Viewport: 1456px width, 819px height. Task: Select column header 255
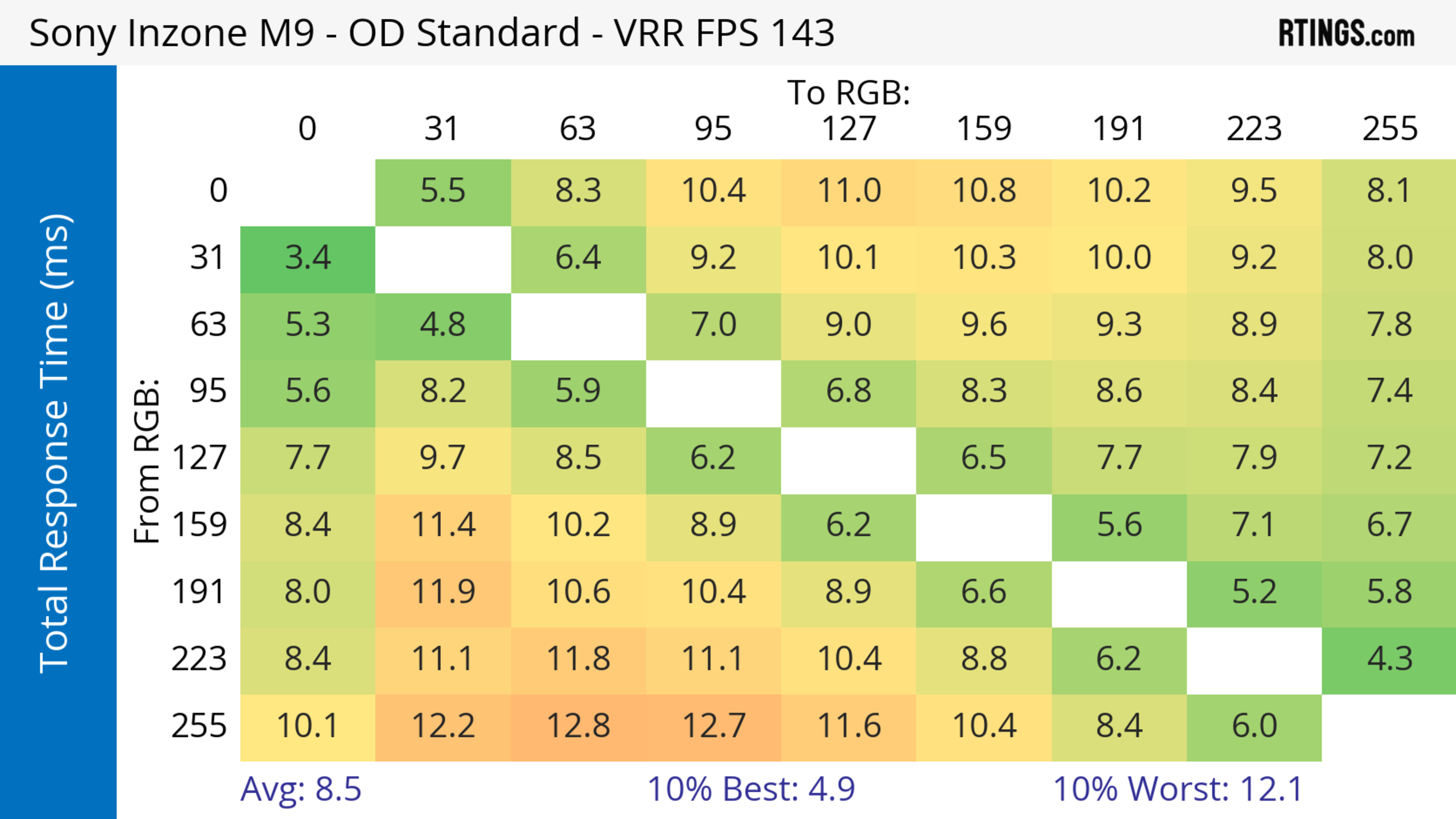pos(1389,129)
